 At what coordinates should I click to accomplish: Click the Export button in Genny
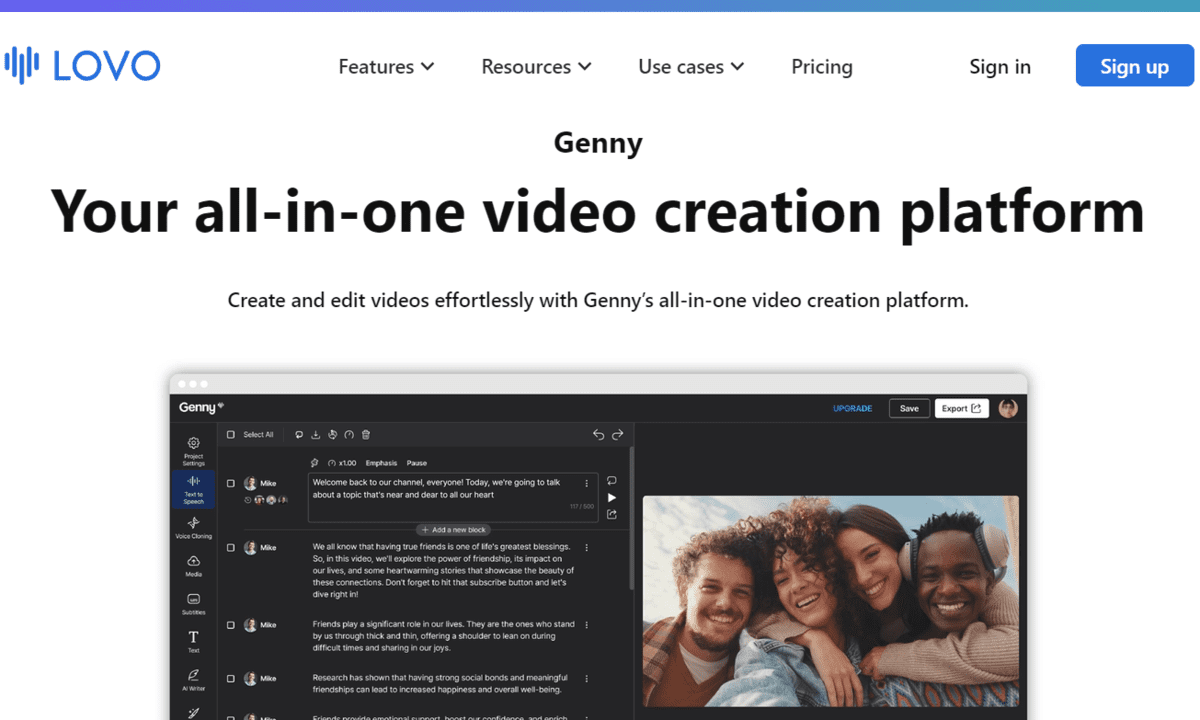[x=961, y=408]
